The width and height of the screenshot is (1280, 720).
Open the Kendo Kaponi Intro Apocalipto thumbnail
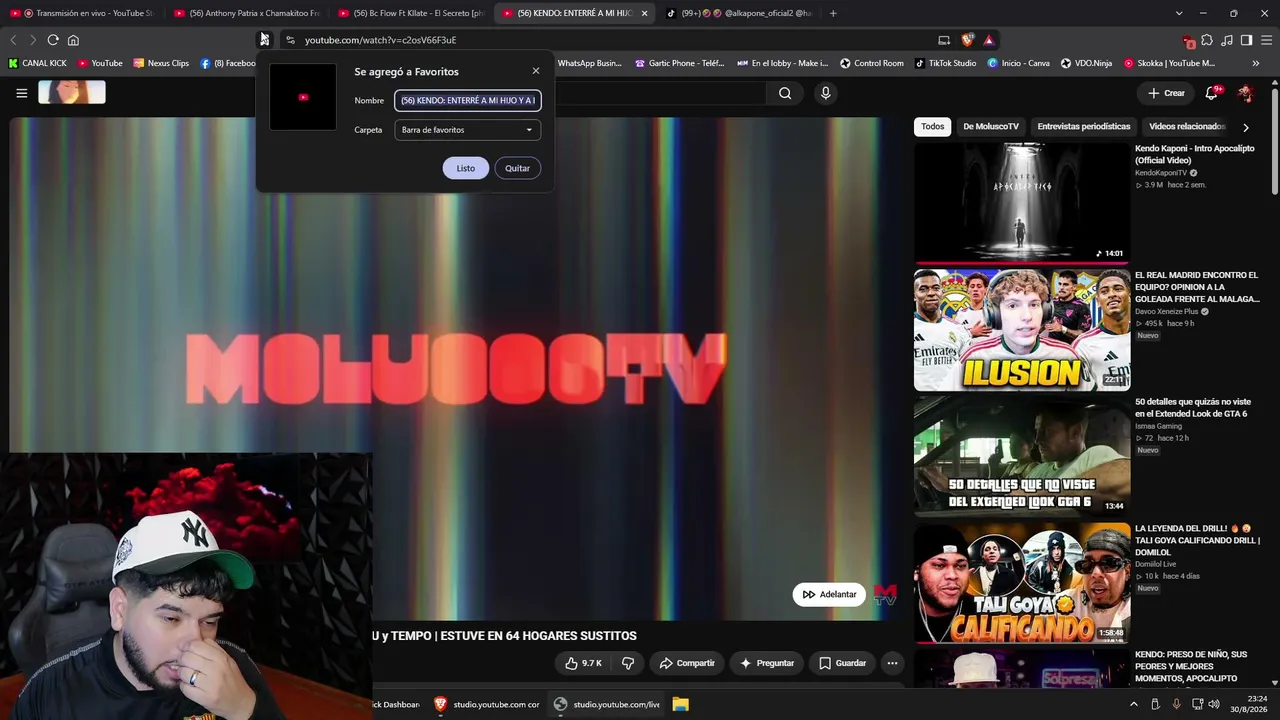[x=1022, y=203]
